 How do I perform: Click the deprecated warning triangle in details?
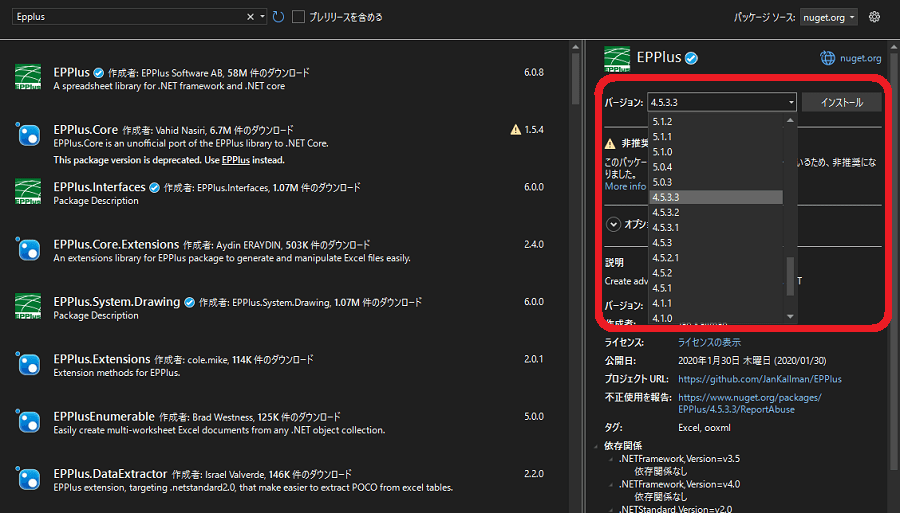pos(610,143)
